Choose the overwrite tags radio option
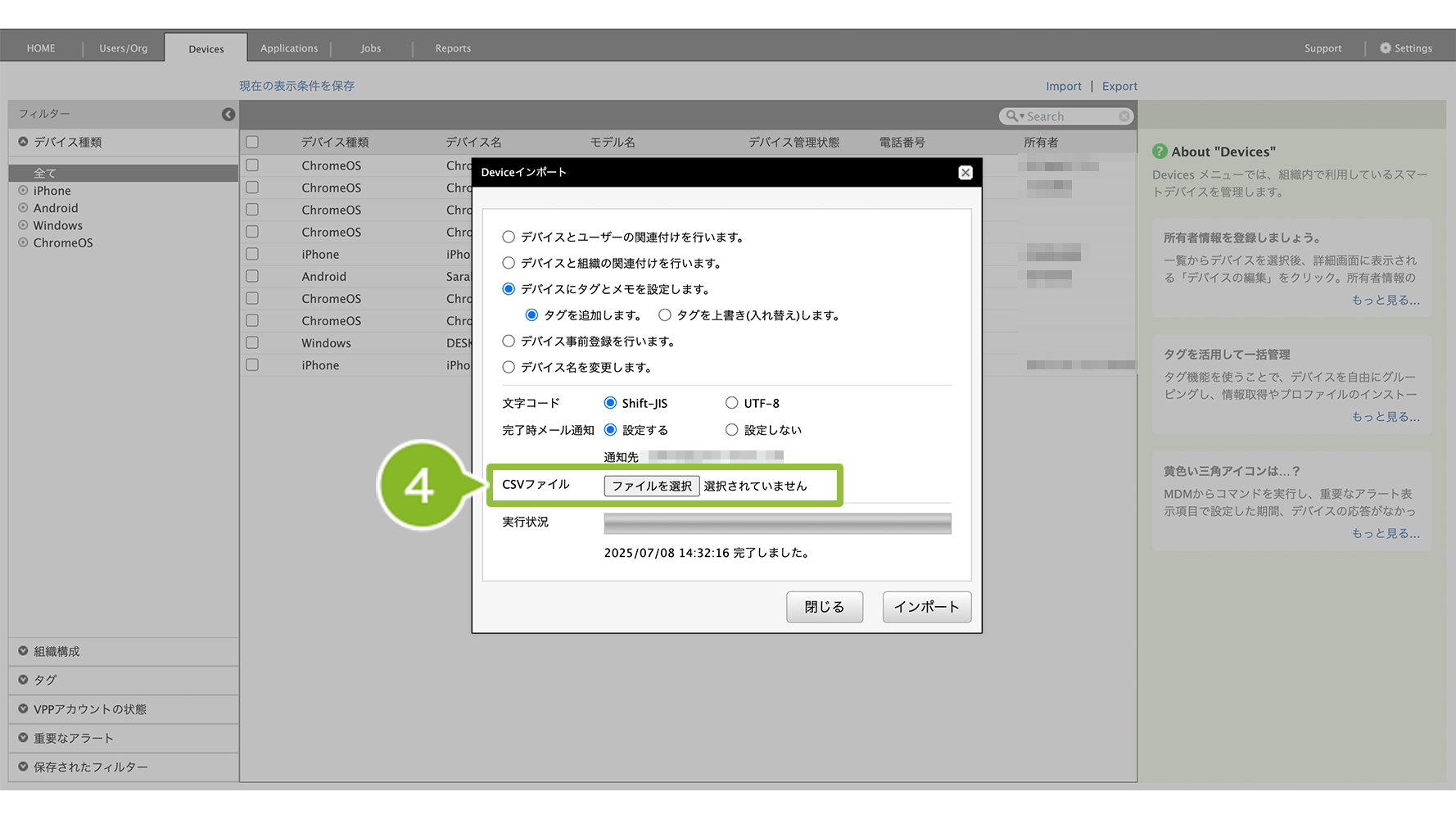 665,315
